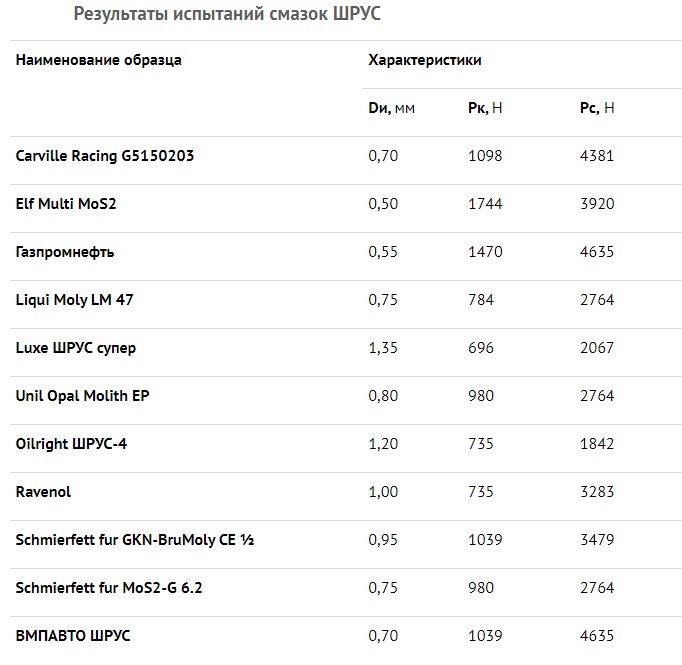Click the 1744 value in Elf row
This screenshot has width=682, height=665.
(x=485, y=204)
